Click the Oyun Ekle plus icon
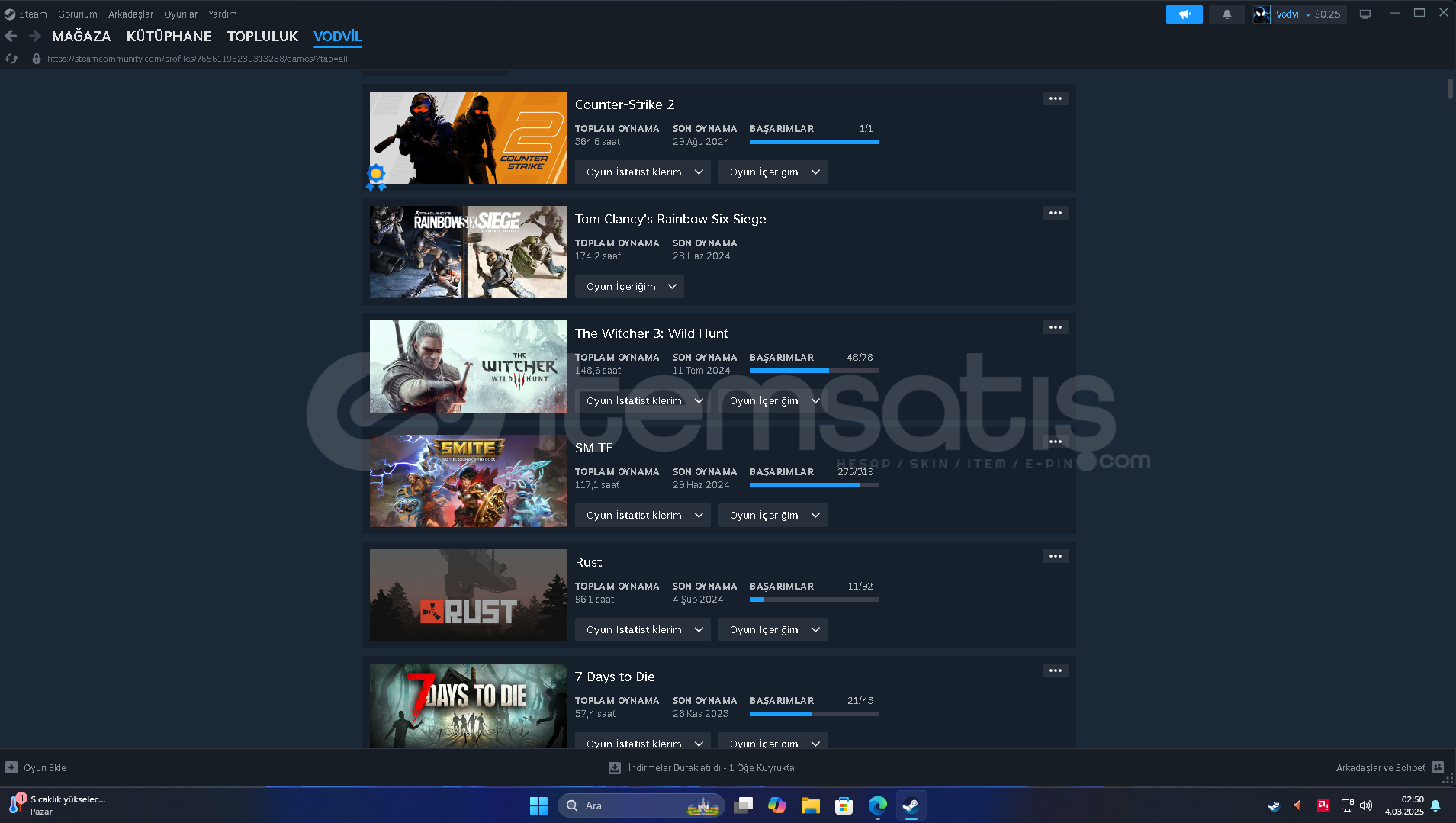 pyautogui.click(x=11, y=767)
